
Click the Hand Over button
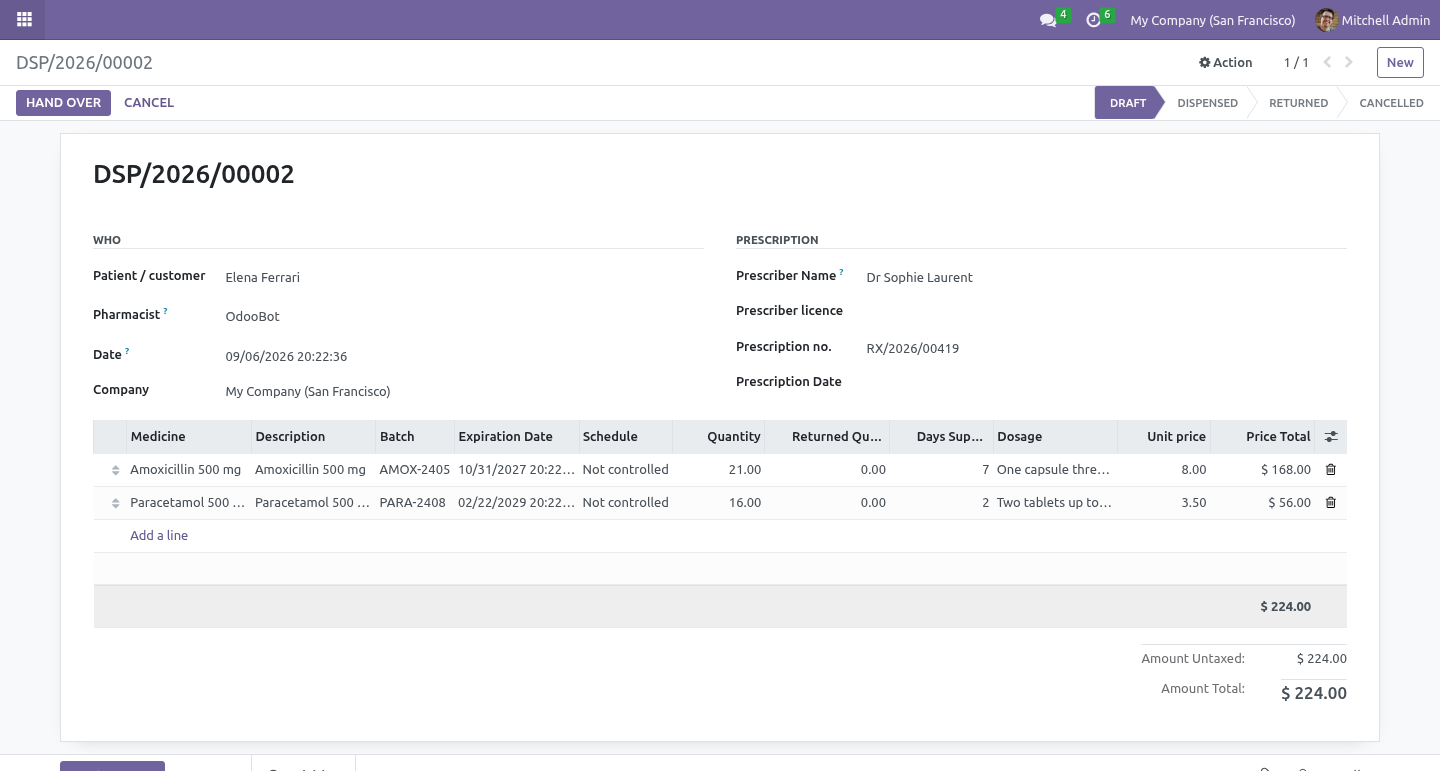63,103
